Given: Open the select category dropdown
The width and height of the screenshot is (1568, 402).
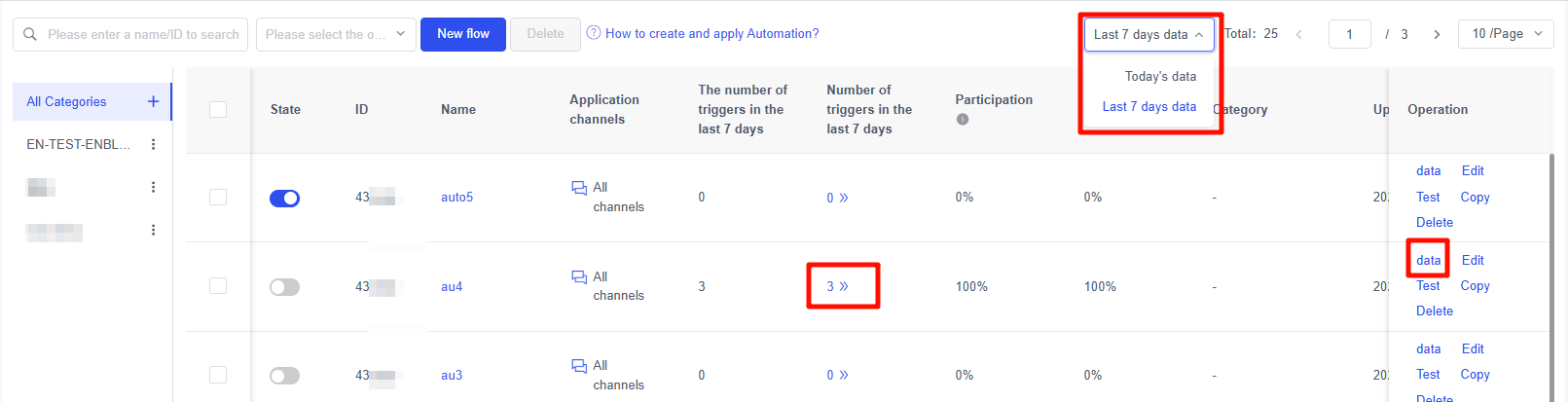Looking at the screenshot, I should pos(335,34).
